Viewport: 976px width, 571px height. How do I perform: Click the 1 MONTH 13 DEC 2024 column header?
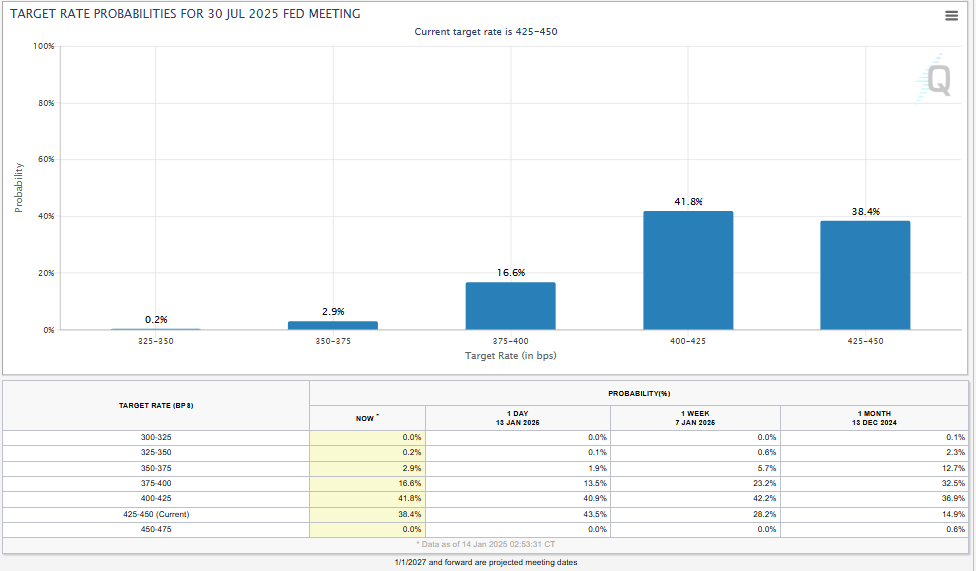coord(874,418)
